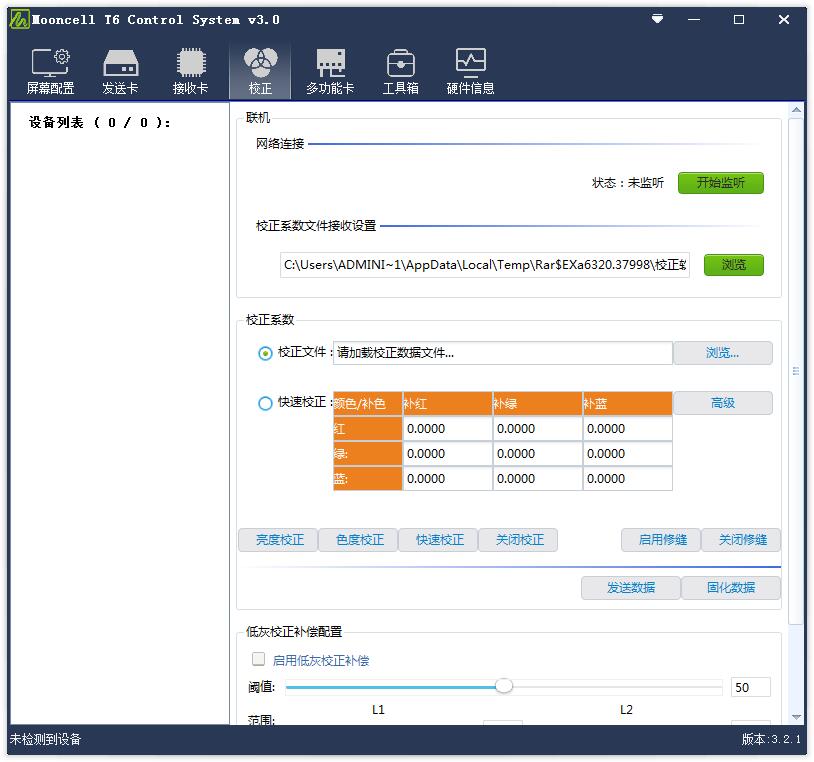Click the 绿 row 补蓝 cell
The image size is (814, 762).
[628, 454]
